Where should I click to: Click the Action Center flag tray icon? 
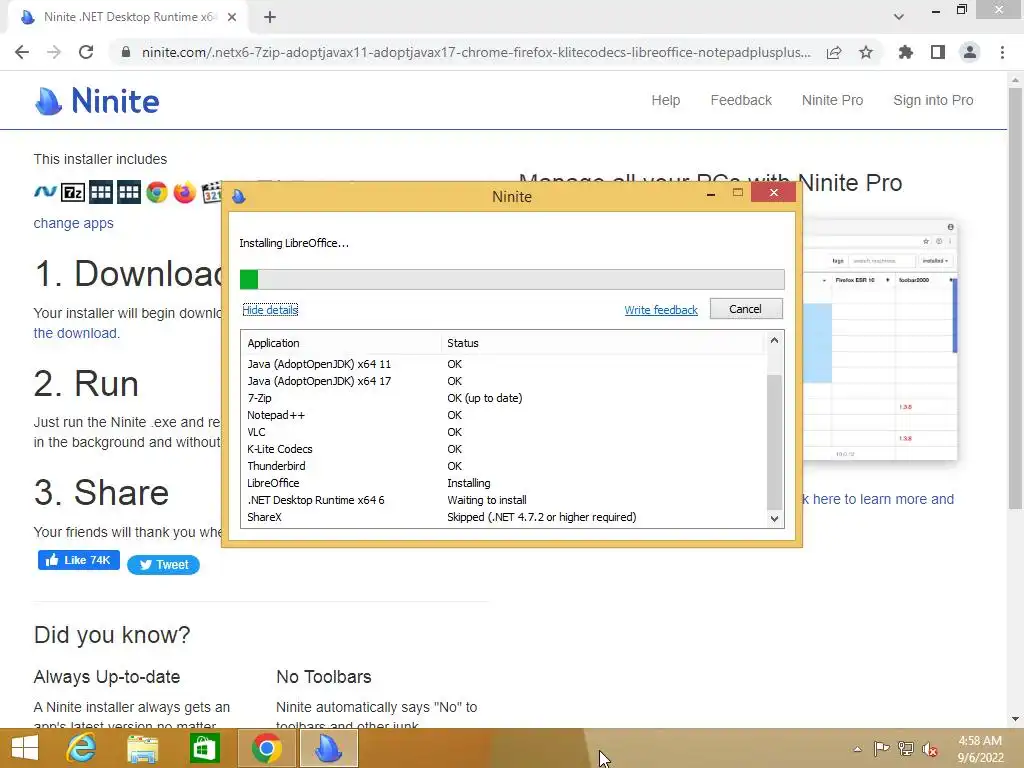click(x=881, y=749)
